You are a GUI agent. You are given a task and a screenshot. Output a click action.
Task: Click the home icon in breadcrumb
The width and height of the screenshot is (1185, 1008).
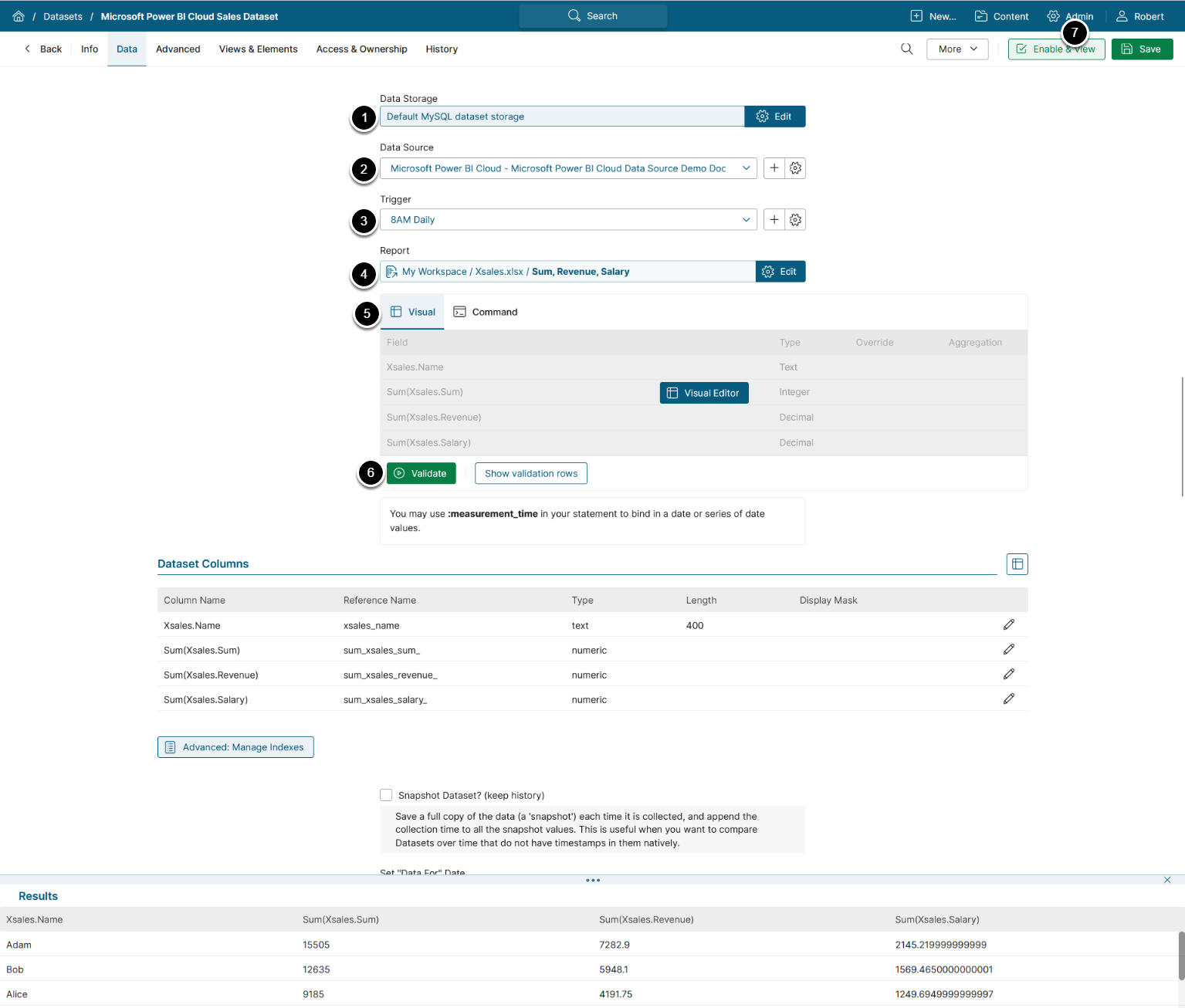click(19, 16)
